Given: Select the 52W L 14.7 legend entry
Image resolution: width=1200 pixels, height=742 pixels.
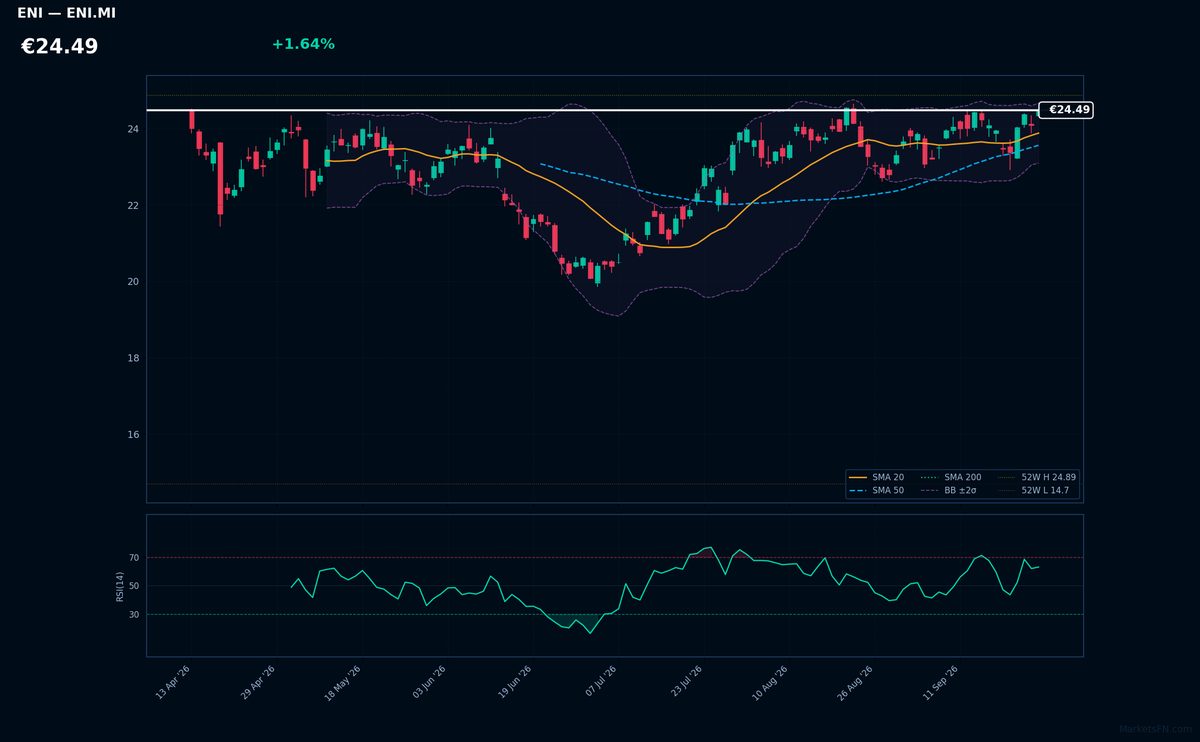Looking at the screenshot, I should click(1033, 491).
